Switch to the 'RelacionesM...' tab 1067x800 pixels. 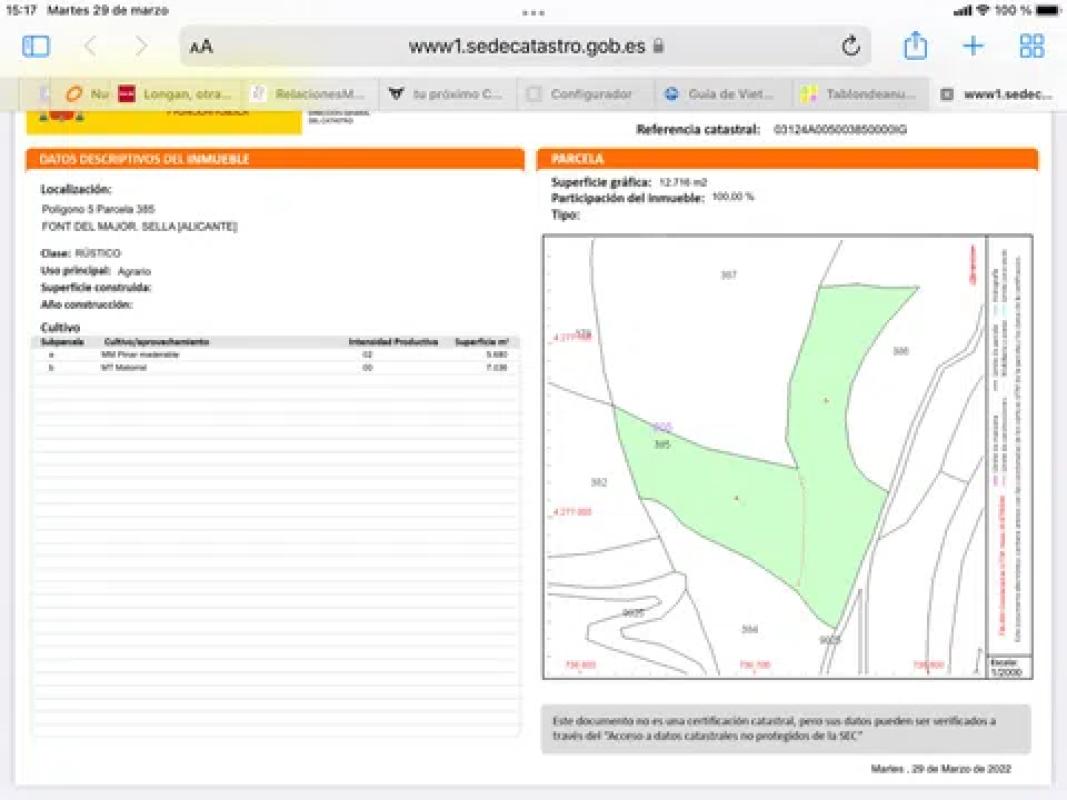(312, 94)
